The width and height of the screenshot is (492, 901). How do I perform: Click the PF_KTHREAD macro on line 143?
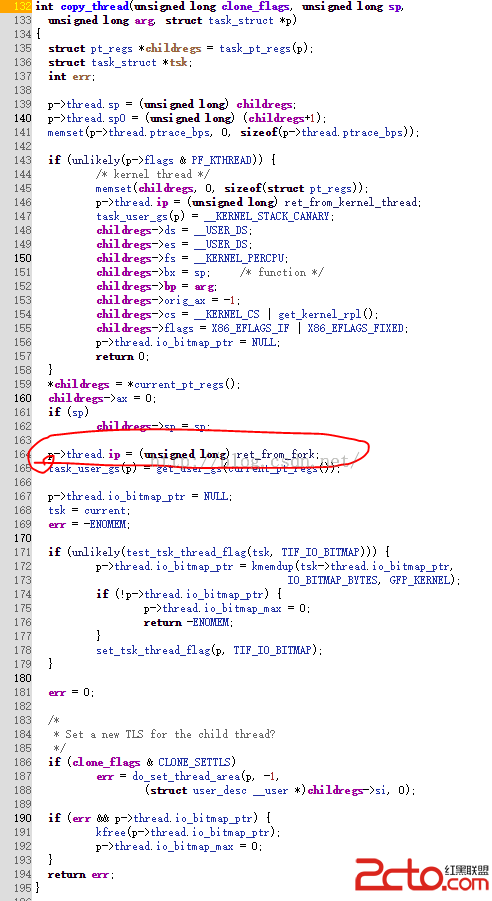222,160
